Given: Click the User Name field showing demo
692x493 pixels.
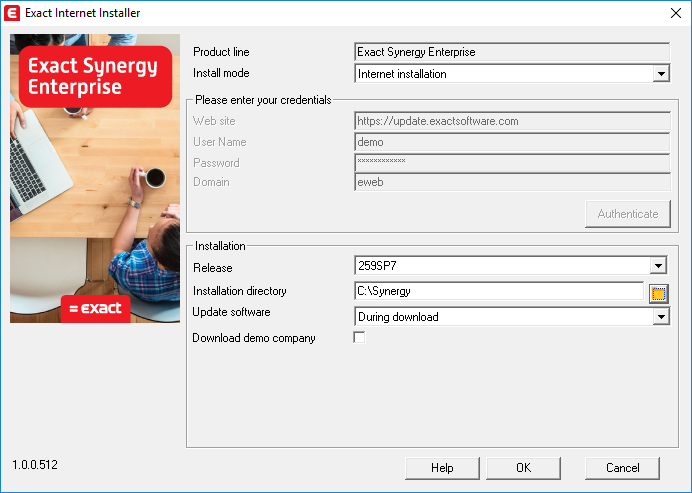Looking at the screenshot, I should 512,142.
